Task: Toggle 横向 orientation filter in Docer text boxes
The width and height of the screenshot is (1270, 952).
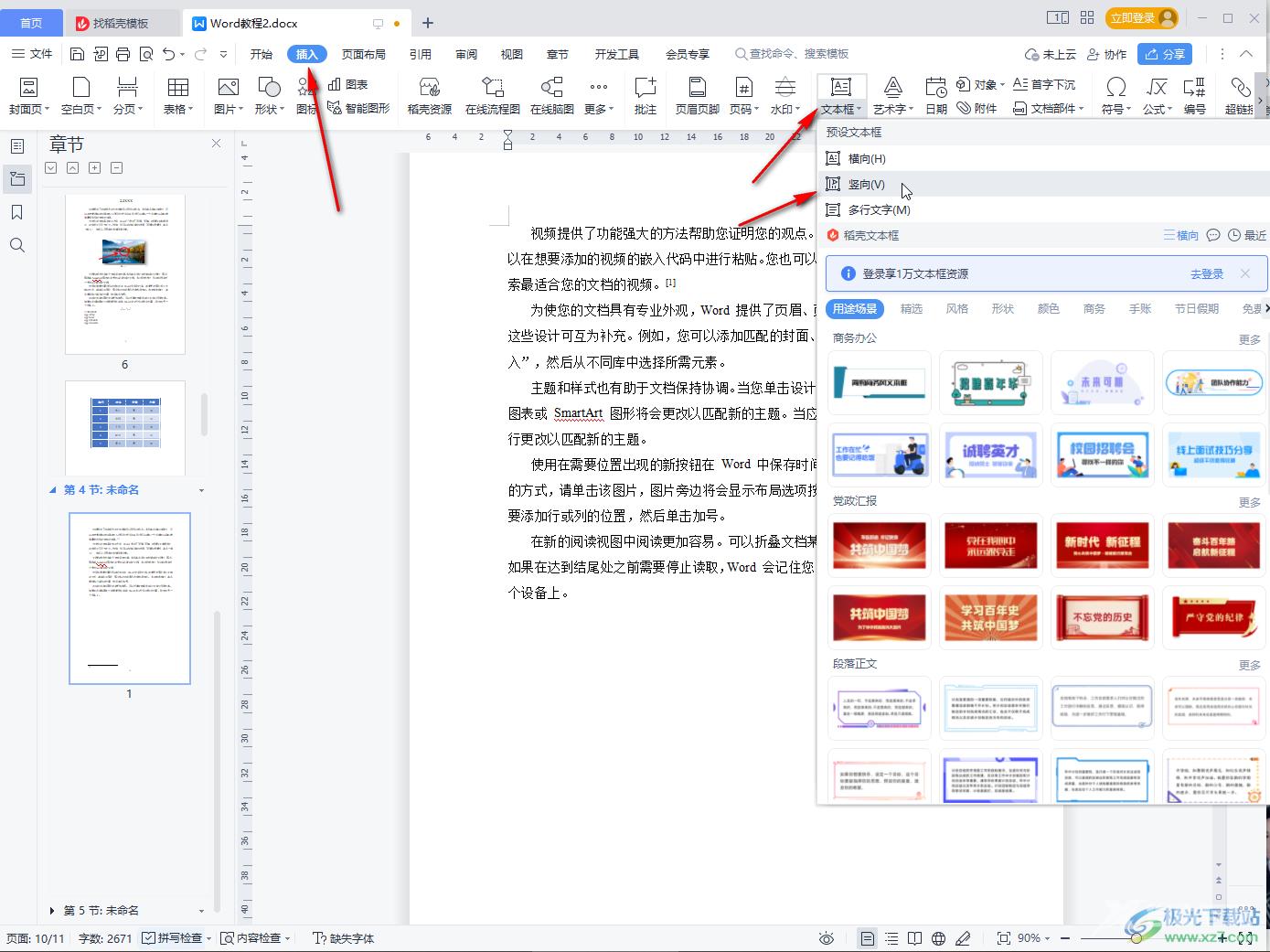Action: (x=1180, y=235)
